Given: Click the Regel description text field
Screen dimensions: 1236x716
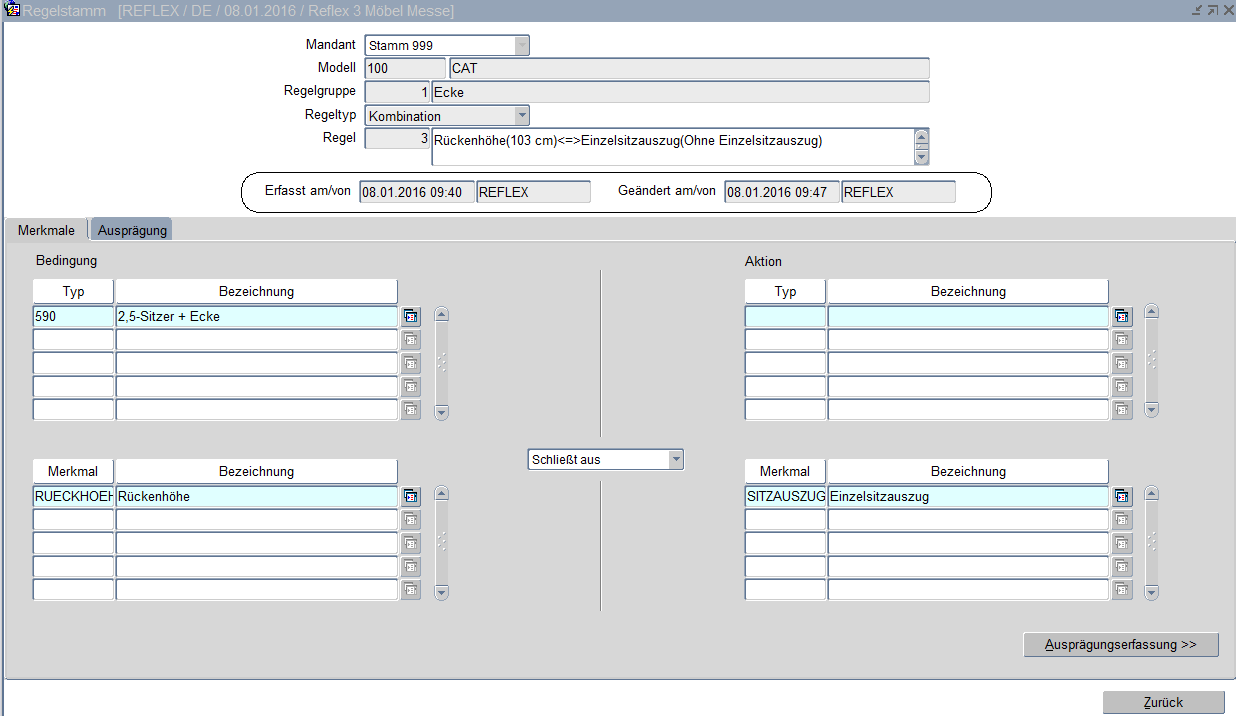Looking at the screenshot, I should [671, 146].
